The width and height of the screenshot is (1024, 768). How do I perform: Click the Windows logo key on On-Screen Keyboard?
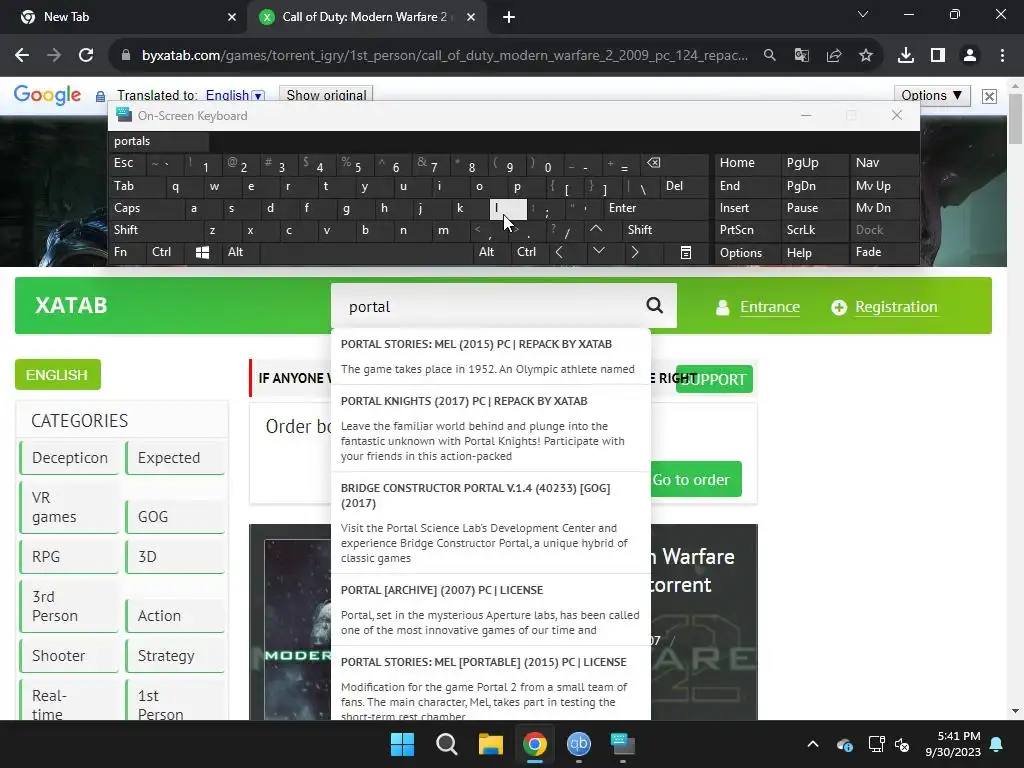[202, 252]
